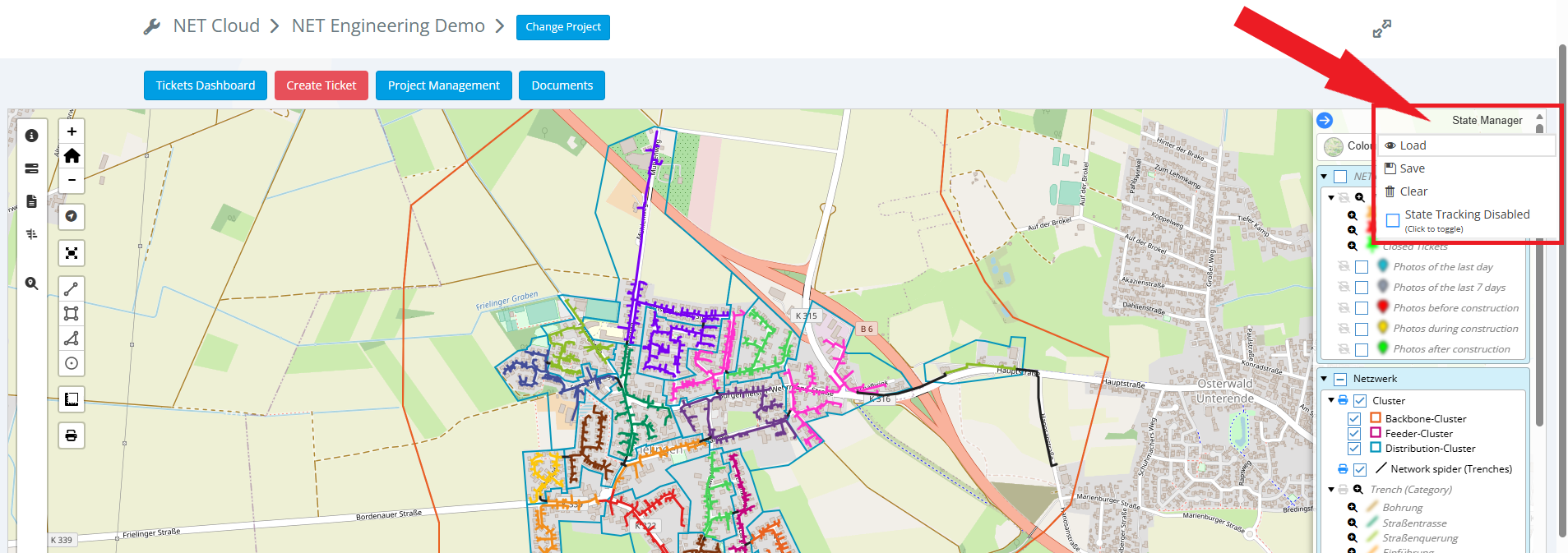Viewport: 1568px width, 553px height.
Task: Select the circle drawing tool
Action: pyautogui.click(x=72, y=363)
